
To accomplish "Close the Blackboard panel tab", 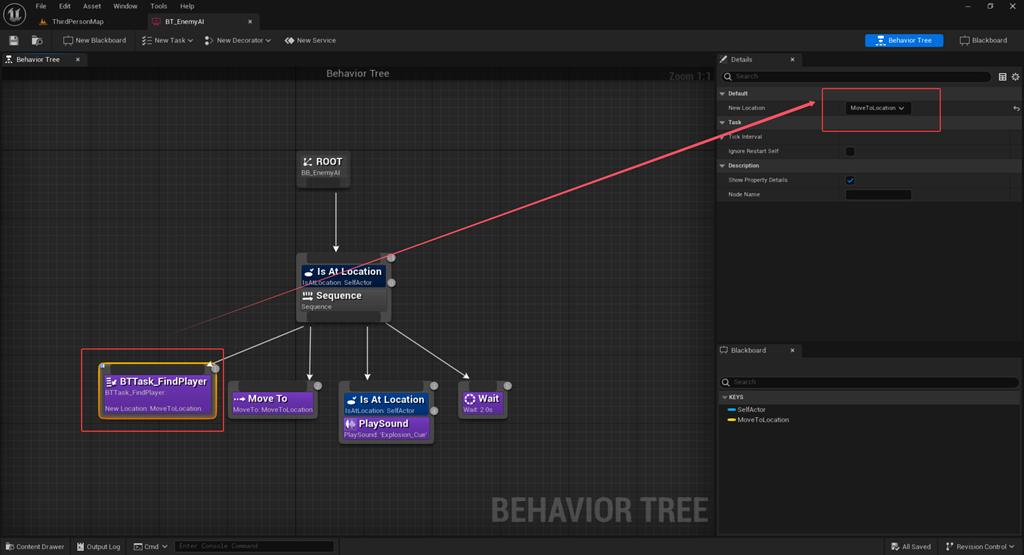I will (x=793, y=351).
